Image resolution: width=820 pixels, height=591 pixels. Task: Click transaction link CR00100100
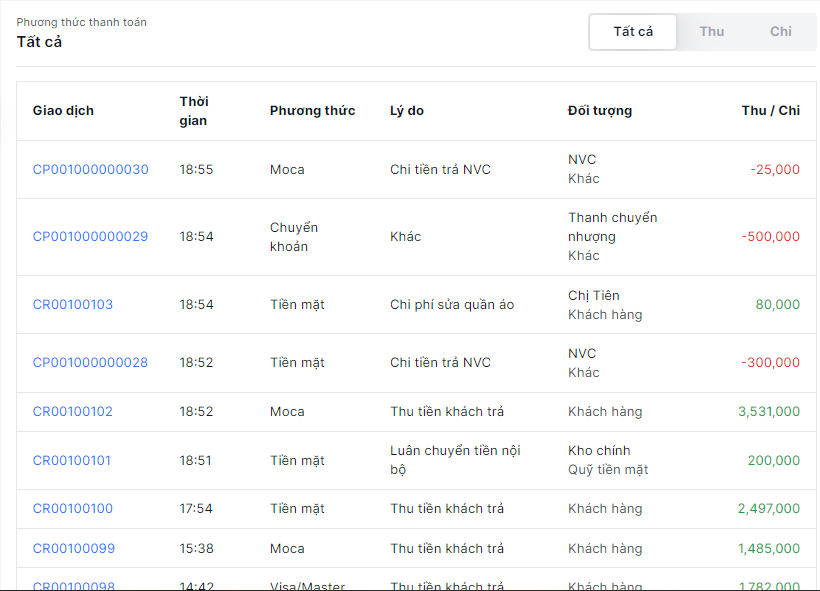[x=73, y=509]
